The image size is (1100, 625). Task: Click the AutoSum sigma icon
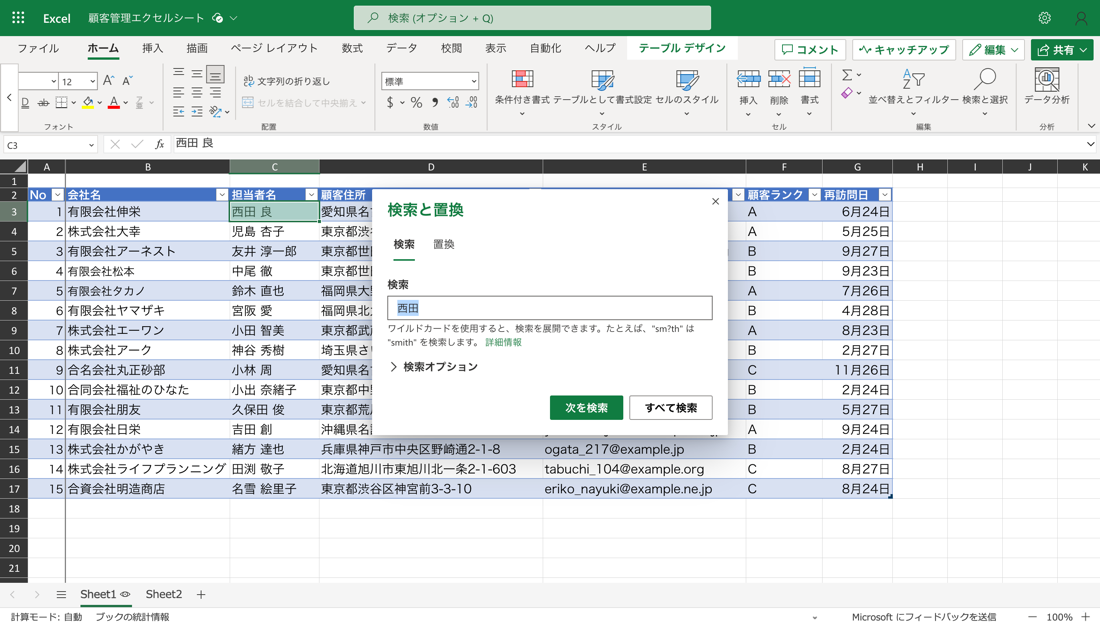click(x=847, y=74)
